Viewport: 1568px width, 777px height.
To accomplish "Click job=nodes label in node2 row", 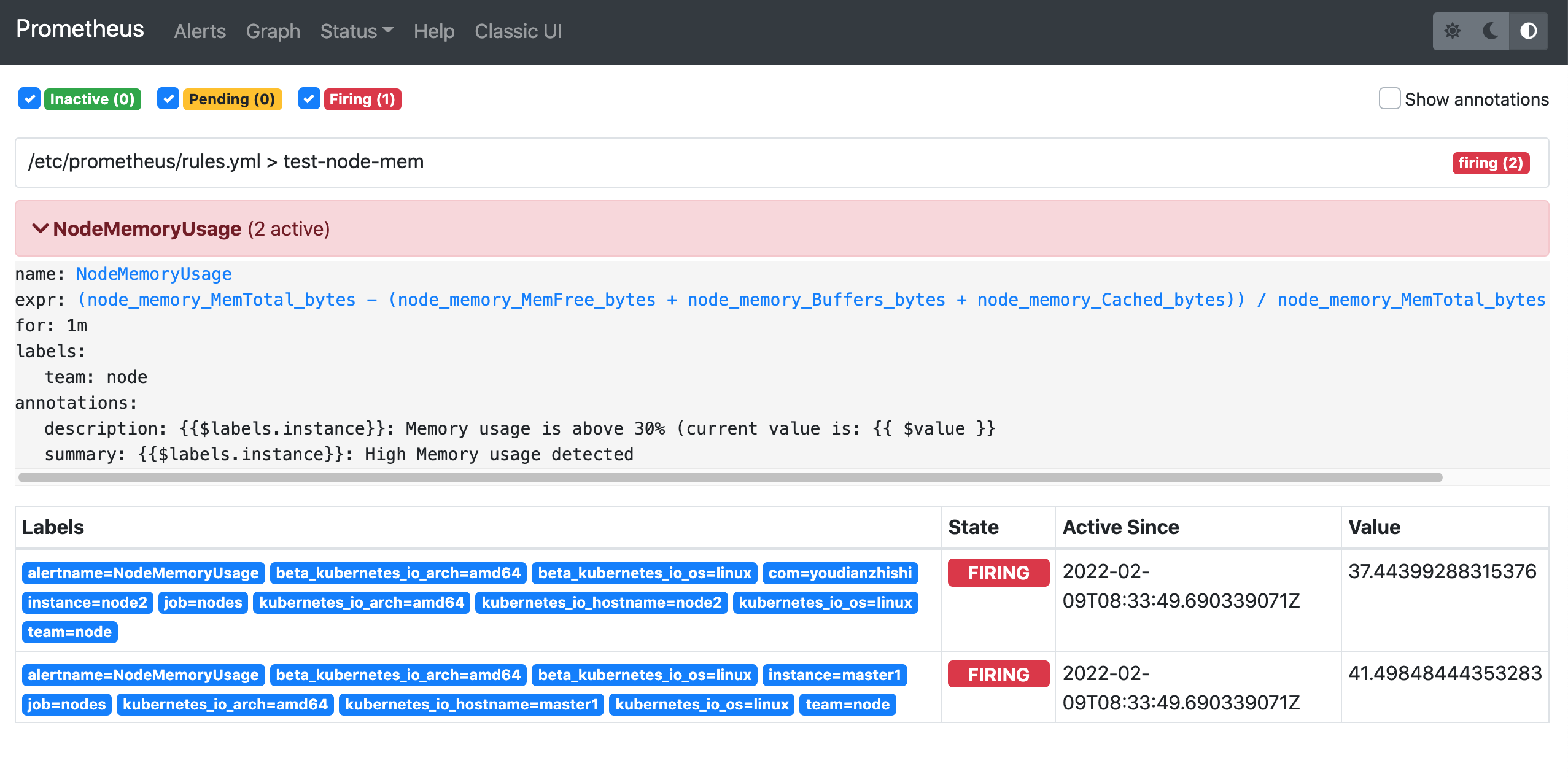I will (203, 603).
